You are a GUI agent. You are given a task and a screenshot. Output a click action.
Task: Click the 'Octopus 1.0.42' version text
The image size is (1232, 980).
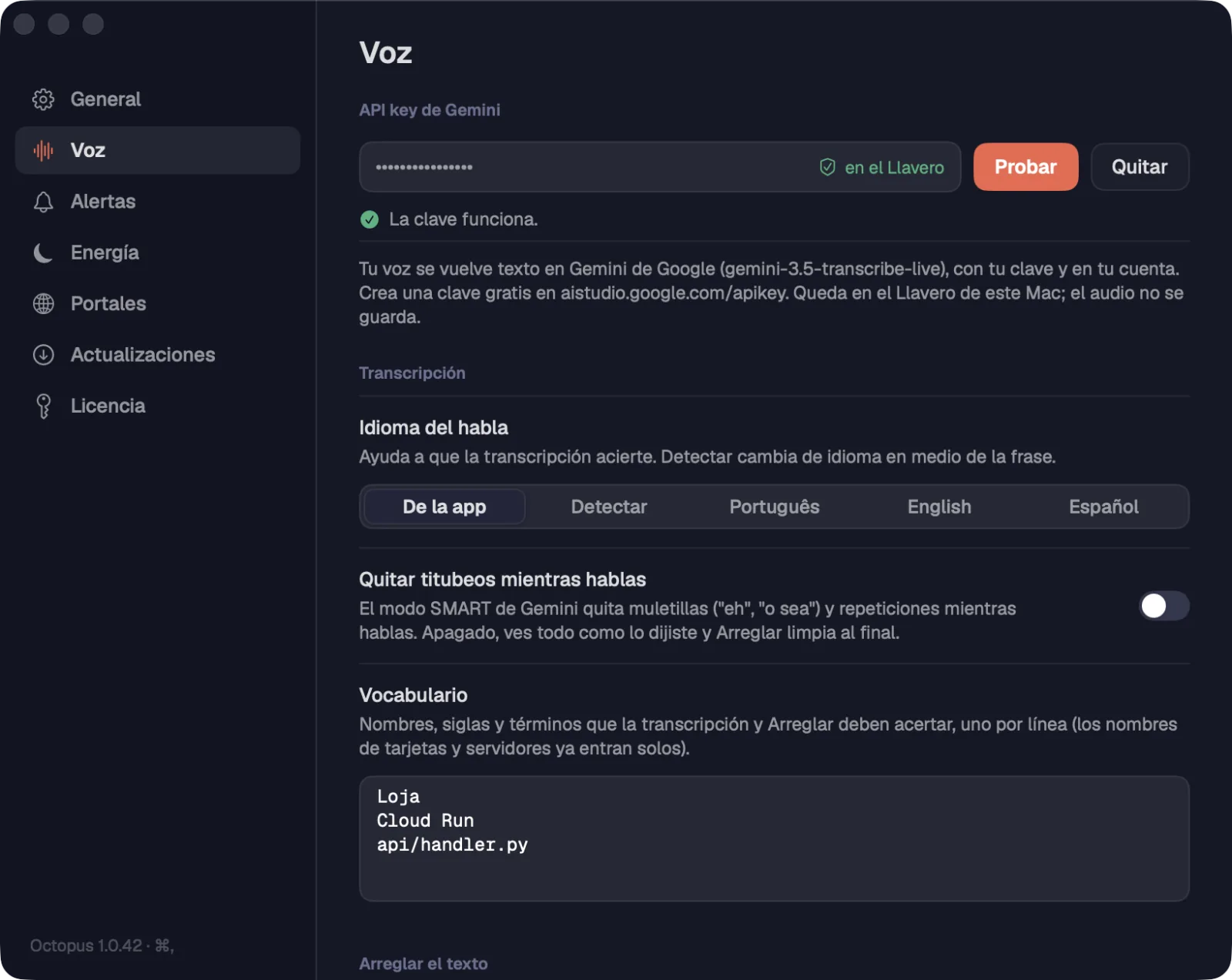tap(86, 945)
